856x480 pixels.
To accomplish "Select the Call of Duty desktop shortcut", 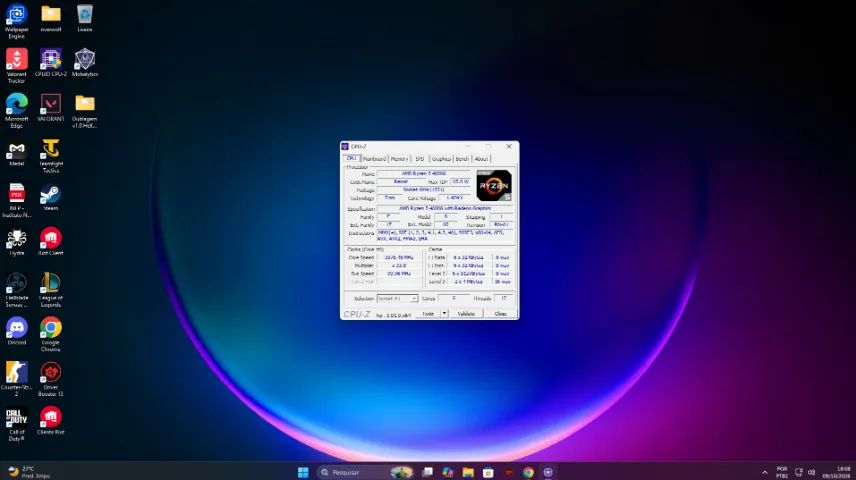I will coord(16,424).
